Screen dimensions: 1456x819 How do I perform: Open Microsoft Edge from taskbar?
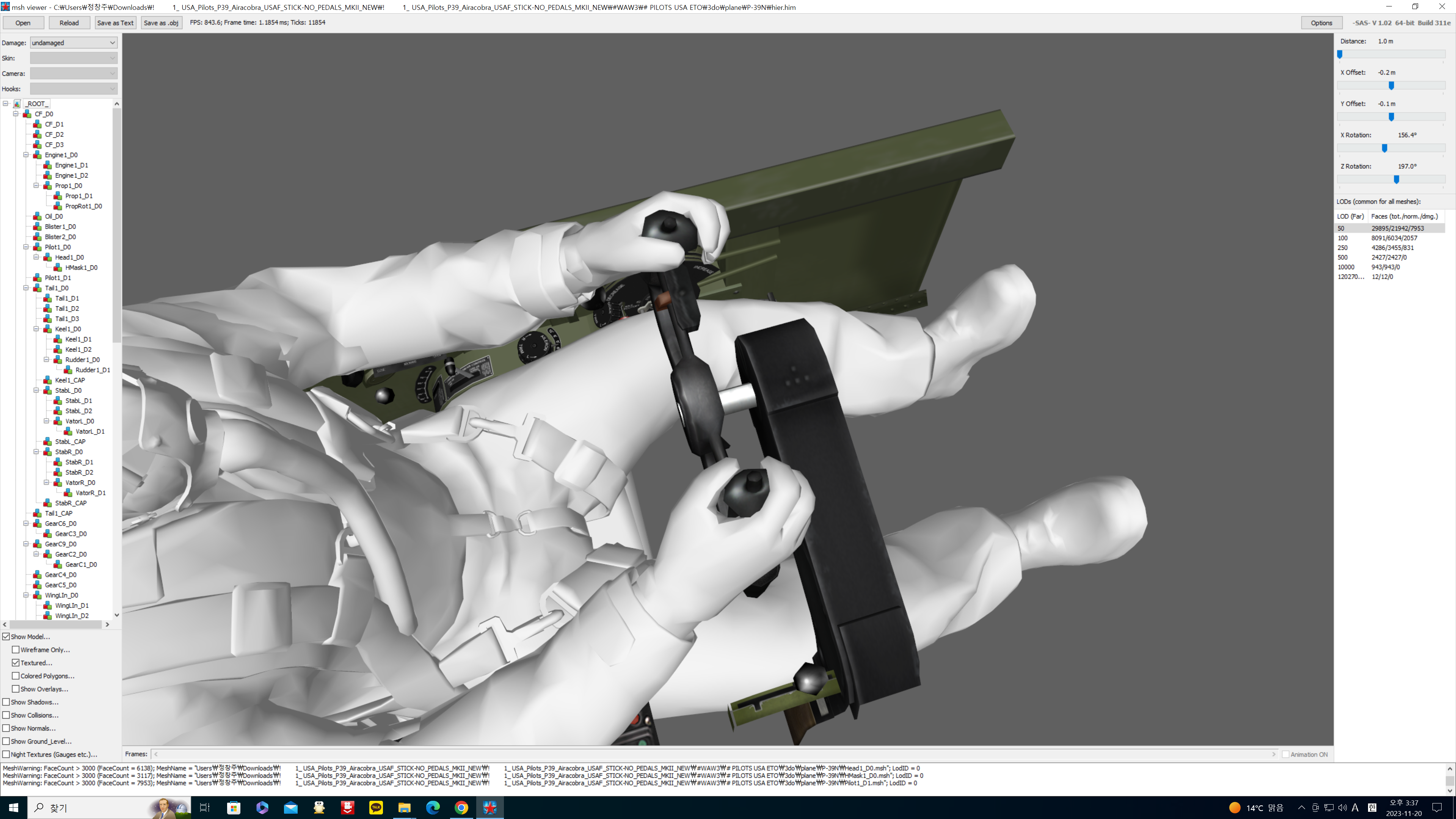coord(433,807)
